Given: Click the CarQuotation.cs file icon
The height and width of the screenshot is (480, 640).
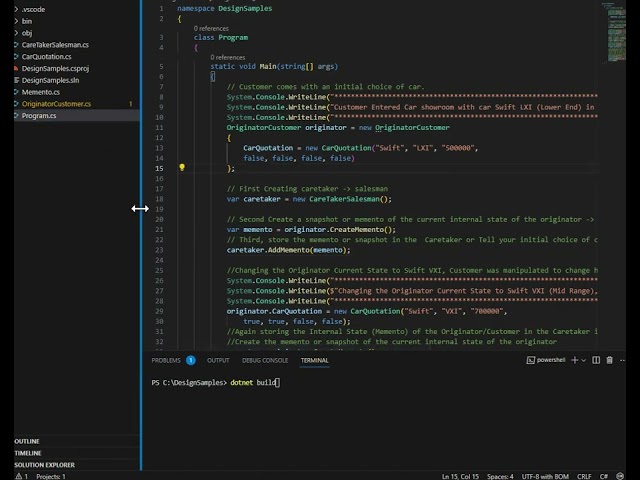Looking at the screenshot, I should click(16, 56).
